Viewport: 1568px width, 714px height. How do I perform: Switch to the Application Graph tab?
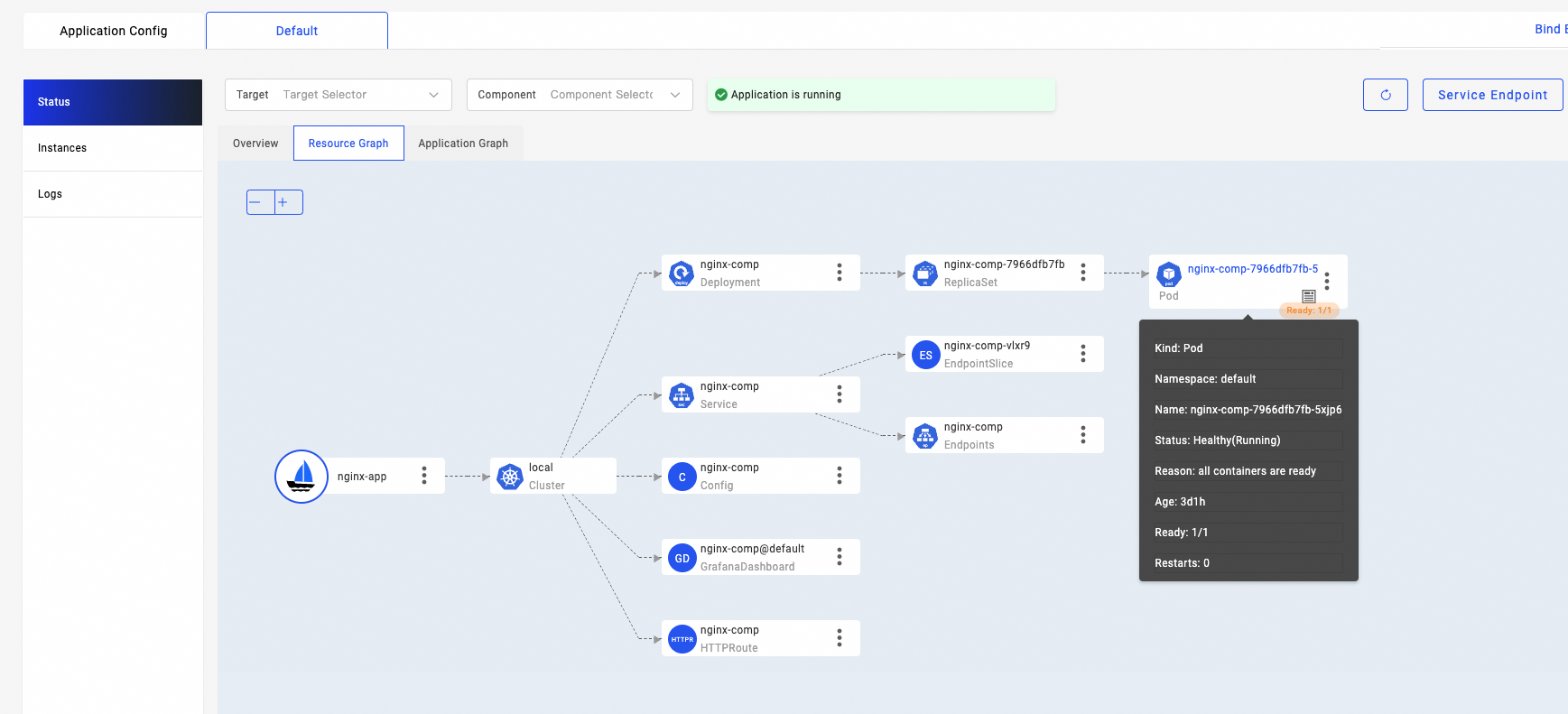[463, 144]
